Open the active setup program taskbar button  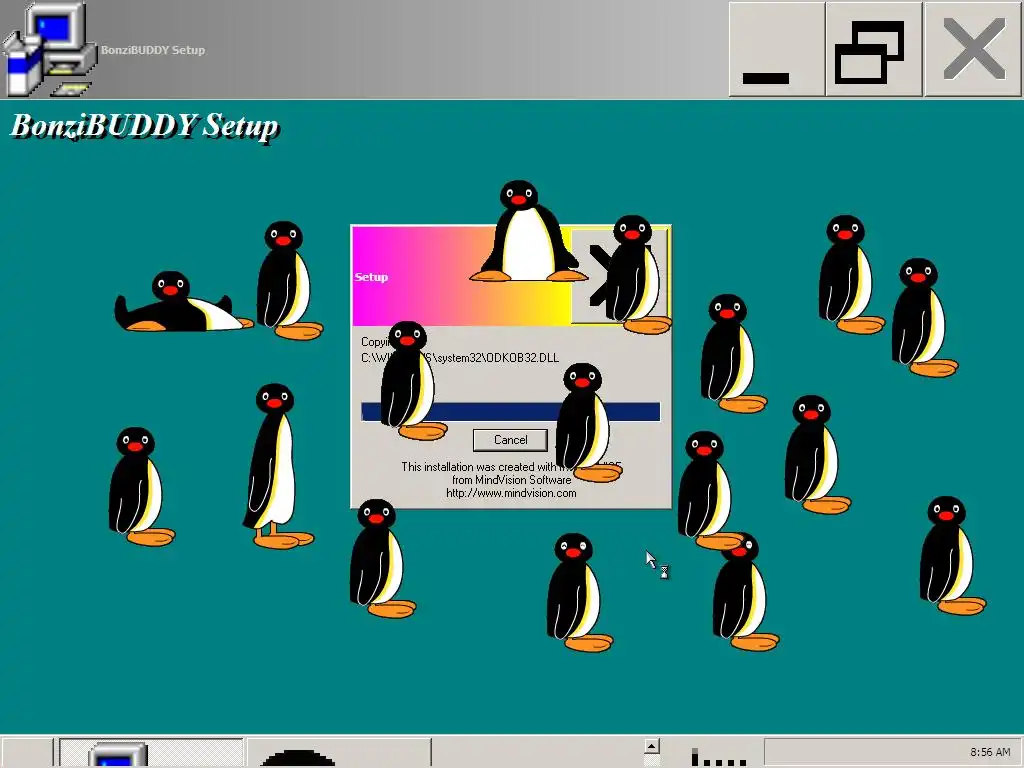point(151,753)
